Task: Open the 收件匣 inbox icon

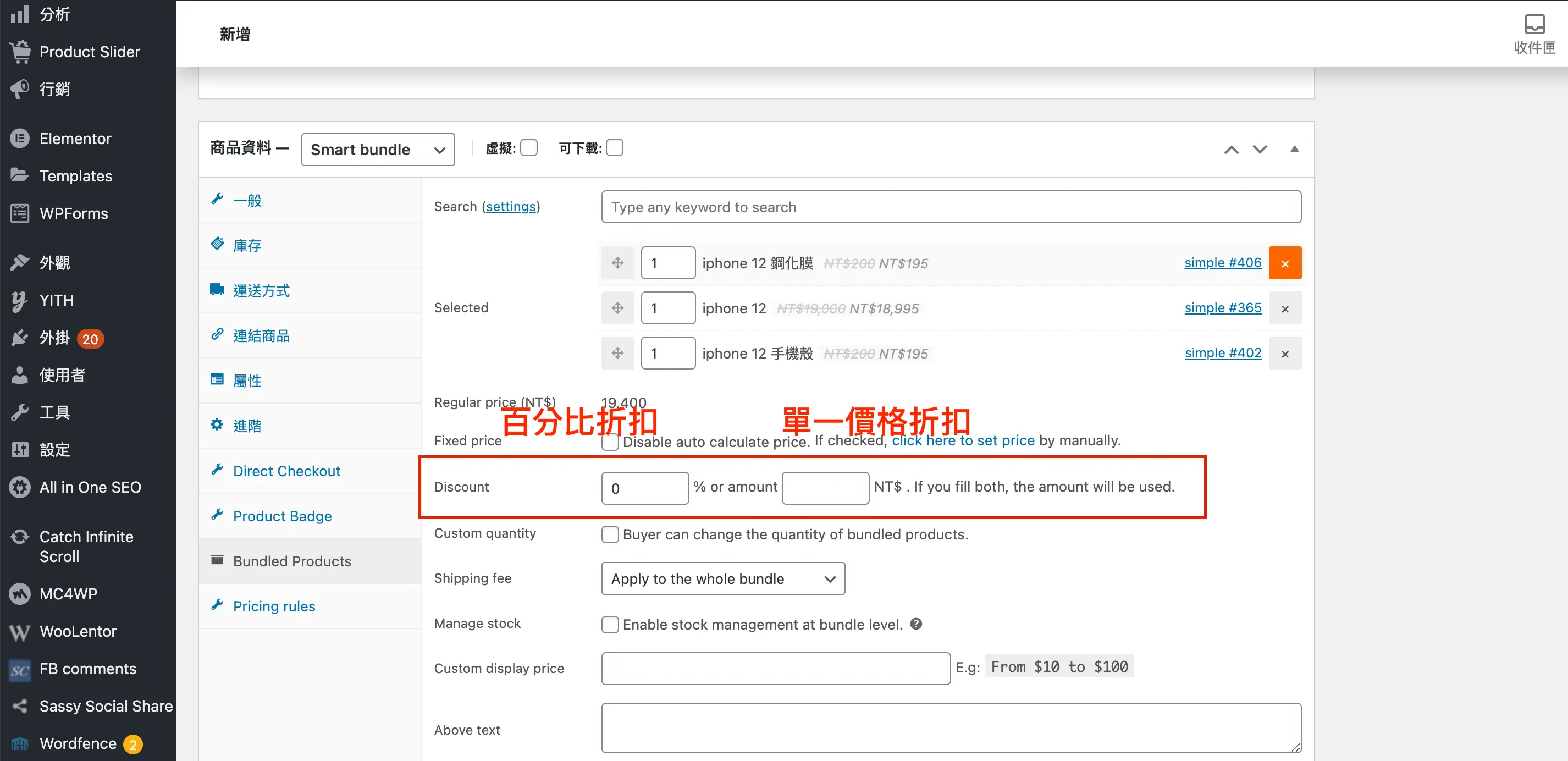Action: coord(1534,34)
